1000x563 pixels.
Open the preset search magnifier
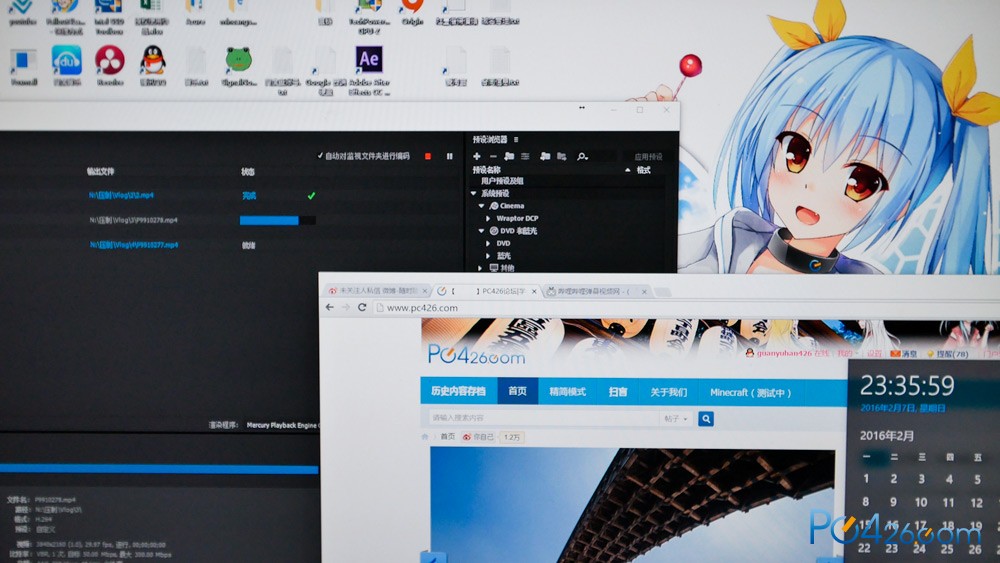click(582, 156)
